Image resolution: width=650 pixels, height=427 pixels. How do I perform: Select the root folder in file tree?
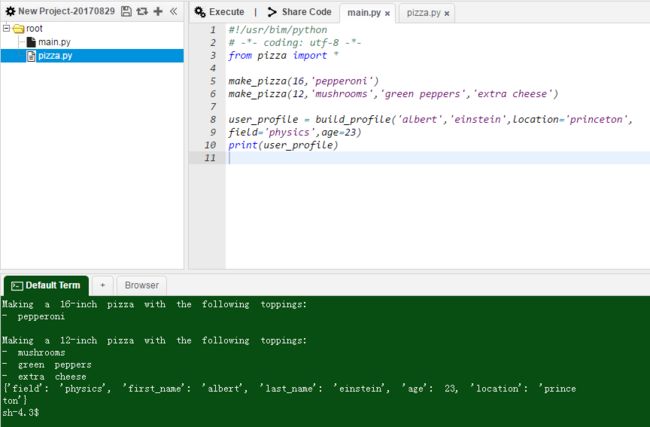pyautogui.click(x=34, y=29)
